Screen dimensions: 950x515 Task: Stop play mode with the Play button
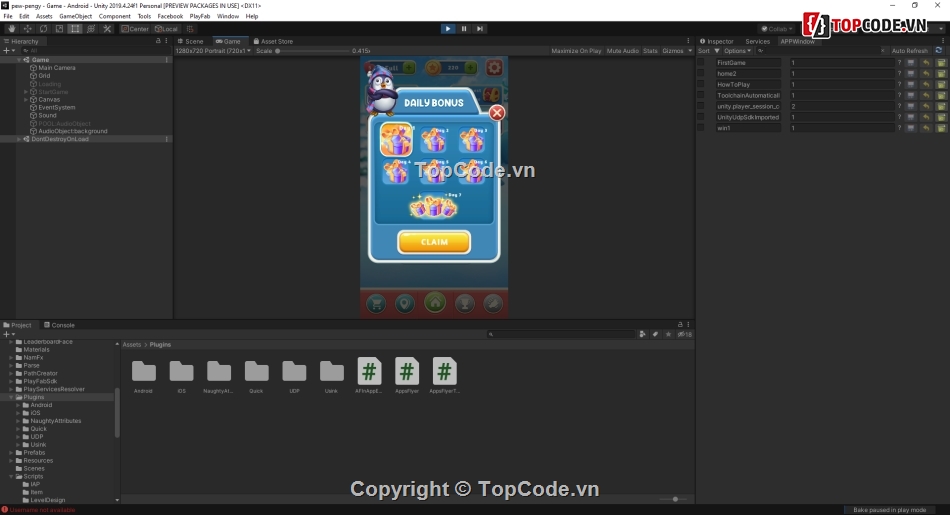(x=448, y=28)
